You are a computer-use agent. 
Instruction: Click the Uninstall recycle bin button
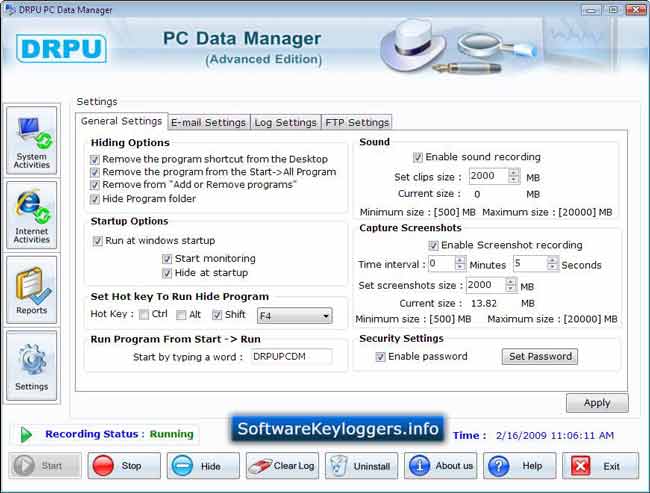point(361,466)
